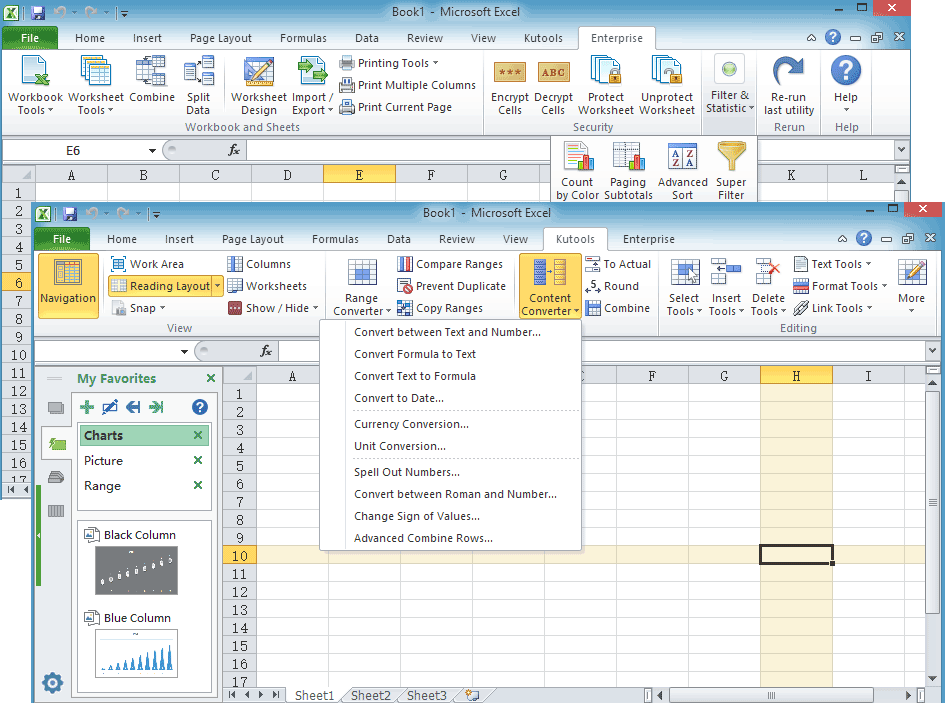Viewport: 945px width, 703px height.
Task: Open Workbook Tools in the back window
Action: (36, 85)
